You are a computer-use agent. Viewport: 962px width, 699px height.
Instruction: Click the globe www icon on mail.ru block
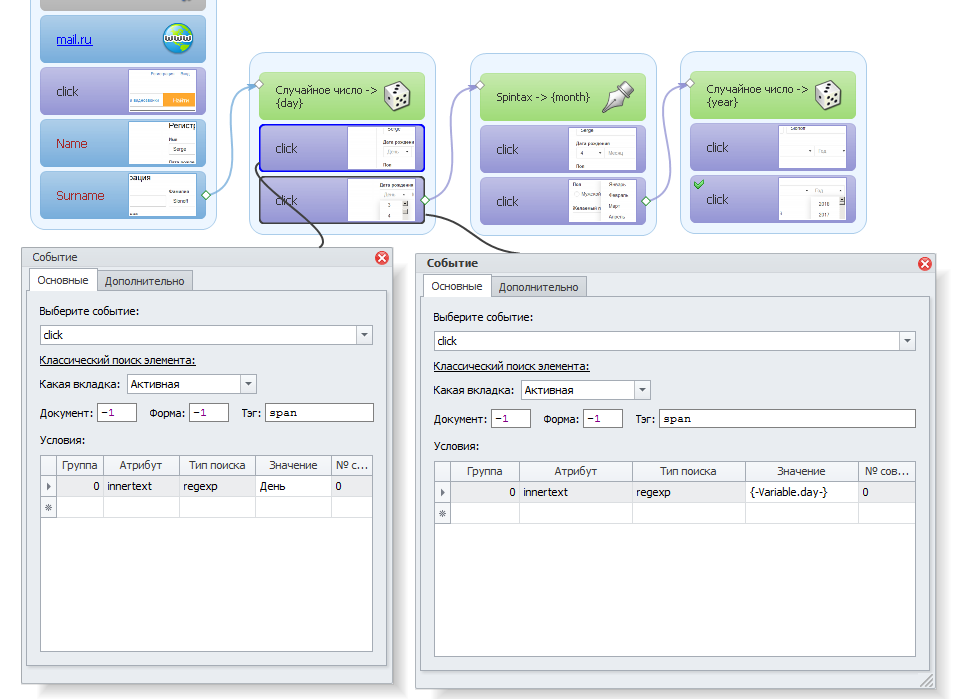coord(178,38)
